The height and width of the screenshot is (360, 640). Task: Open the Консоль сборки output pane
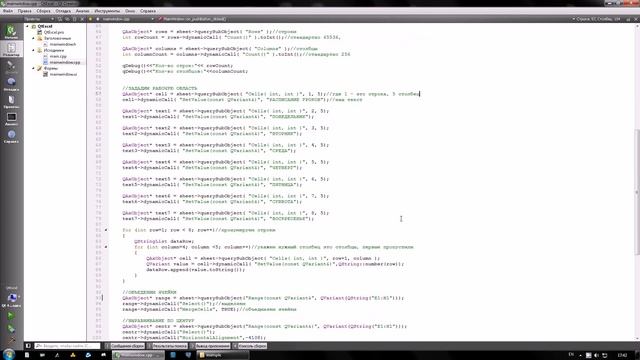250,346
